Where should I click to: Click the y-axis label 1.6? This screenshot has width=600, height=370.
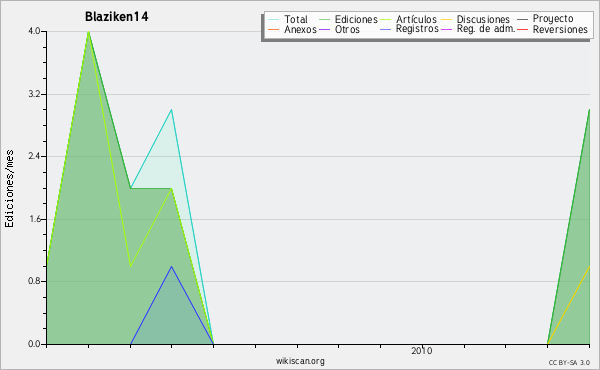tap(34, 219)
